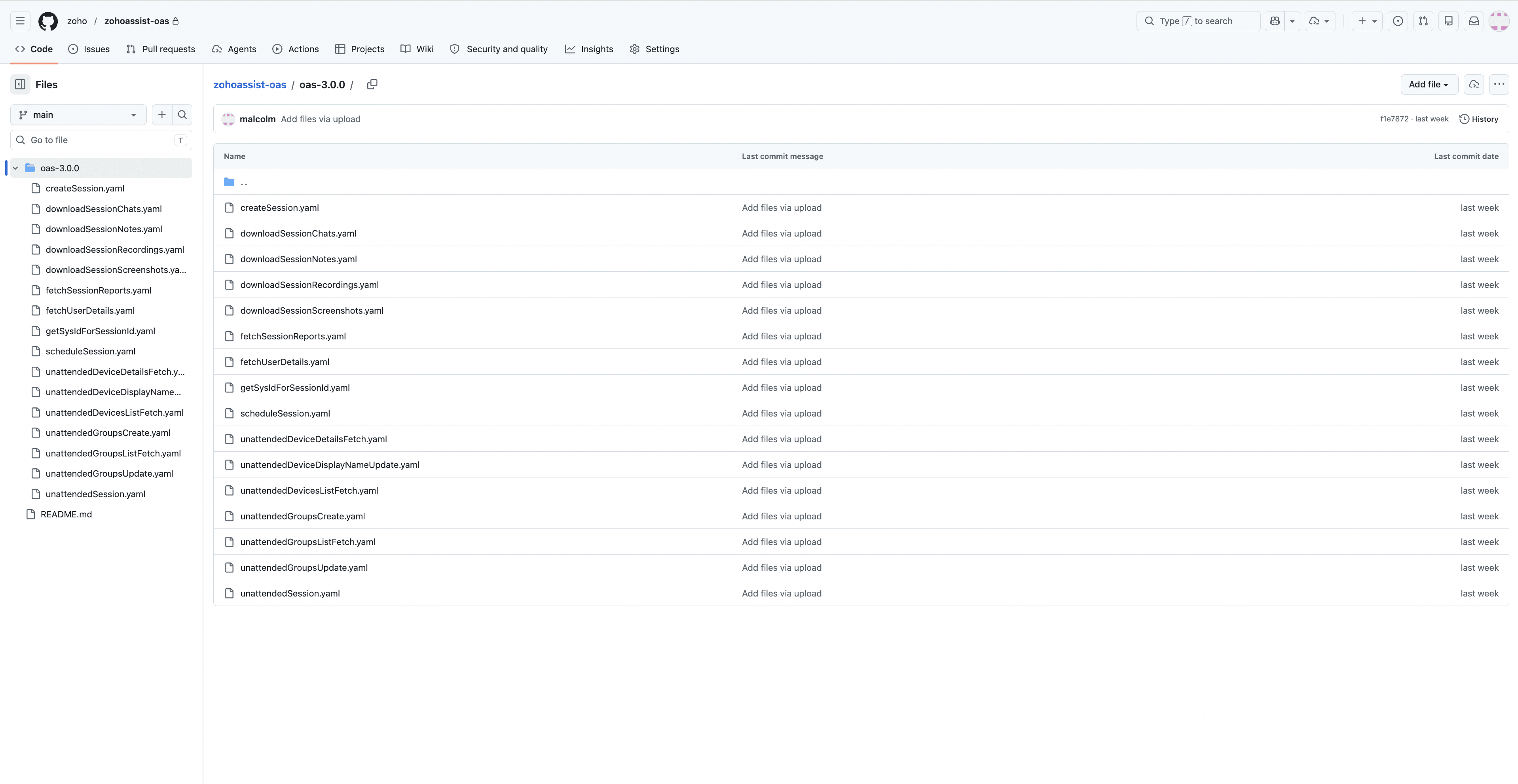Open the Issues shortcut icon in header
The image size is (1518, 784).
point(1398,21)
